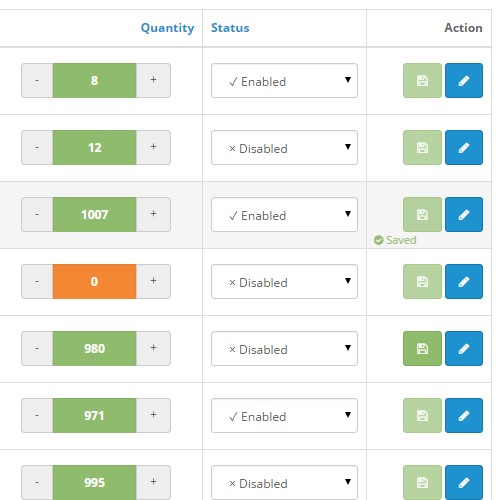500x500 pixels.
Task: Edit the product with quantity 12
Action: coord(464,147)
